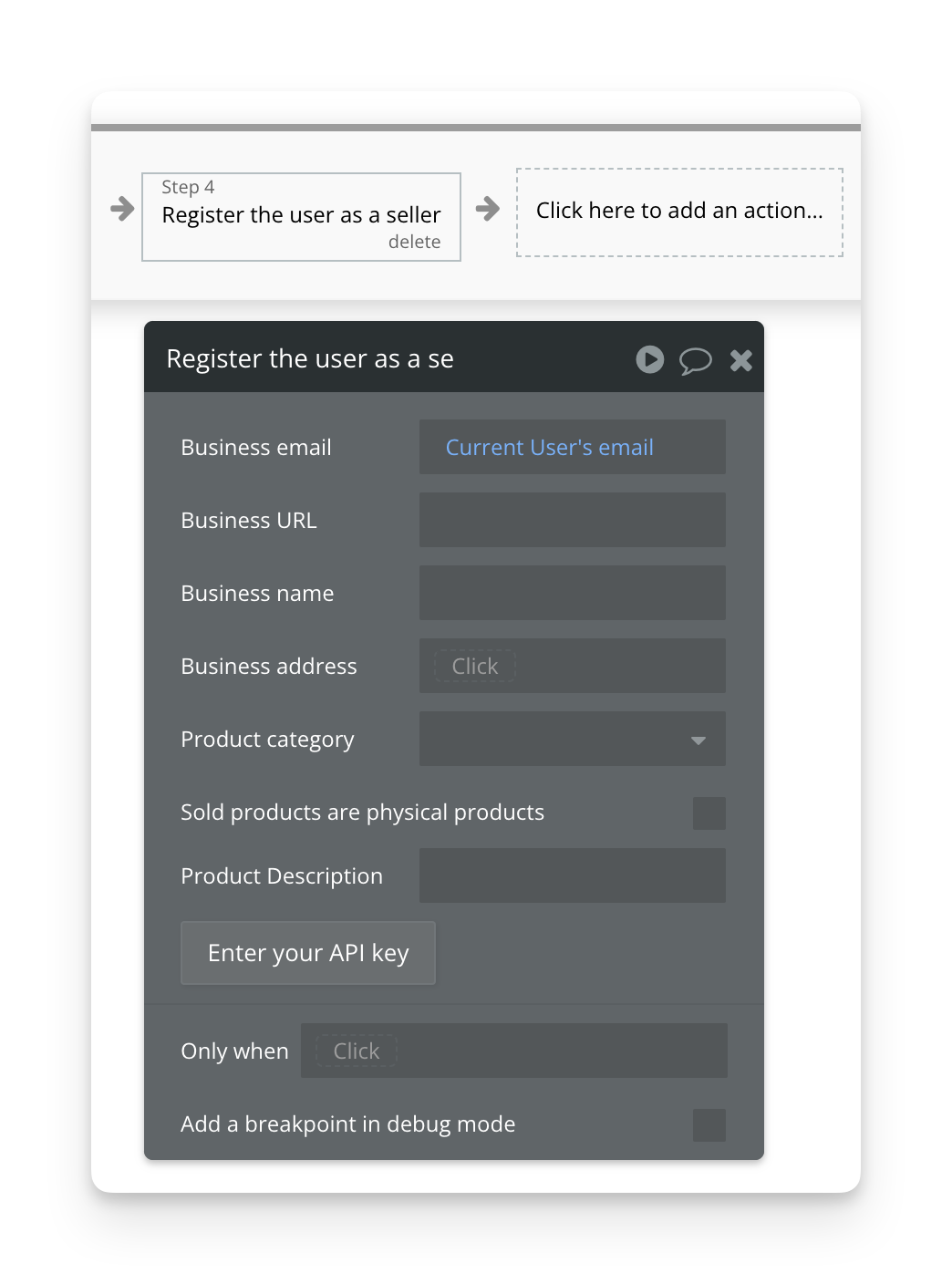Toggle Sold products are physical products checkbox
This screenshot has width=952, height=1284.
[709, 813]
